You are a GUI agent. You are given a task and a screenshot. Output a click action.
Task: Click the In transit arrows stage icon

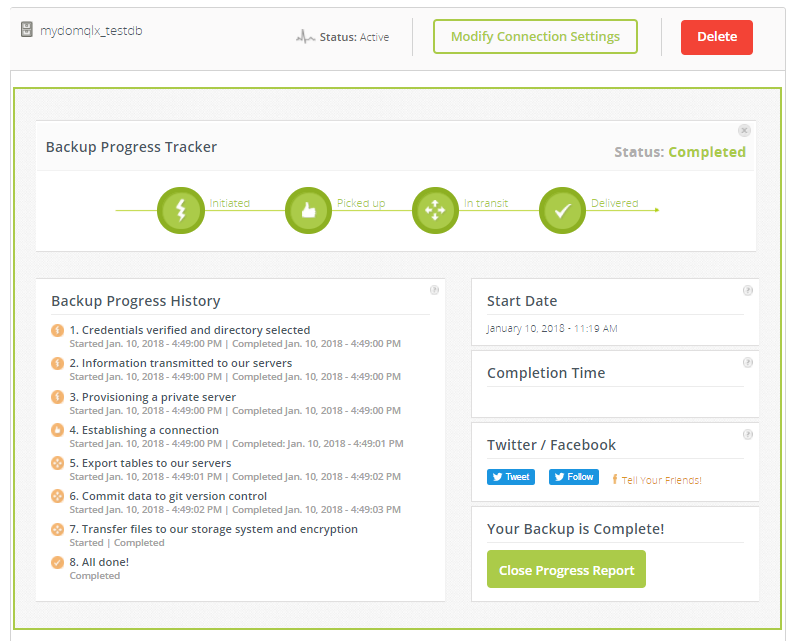click(435, 210)
